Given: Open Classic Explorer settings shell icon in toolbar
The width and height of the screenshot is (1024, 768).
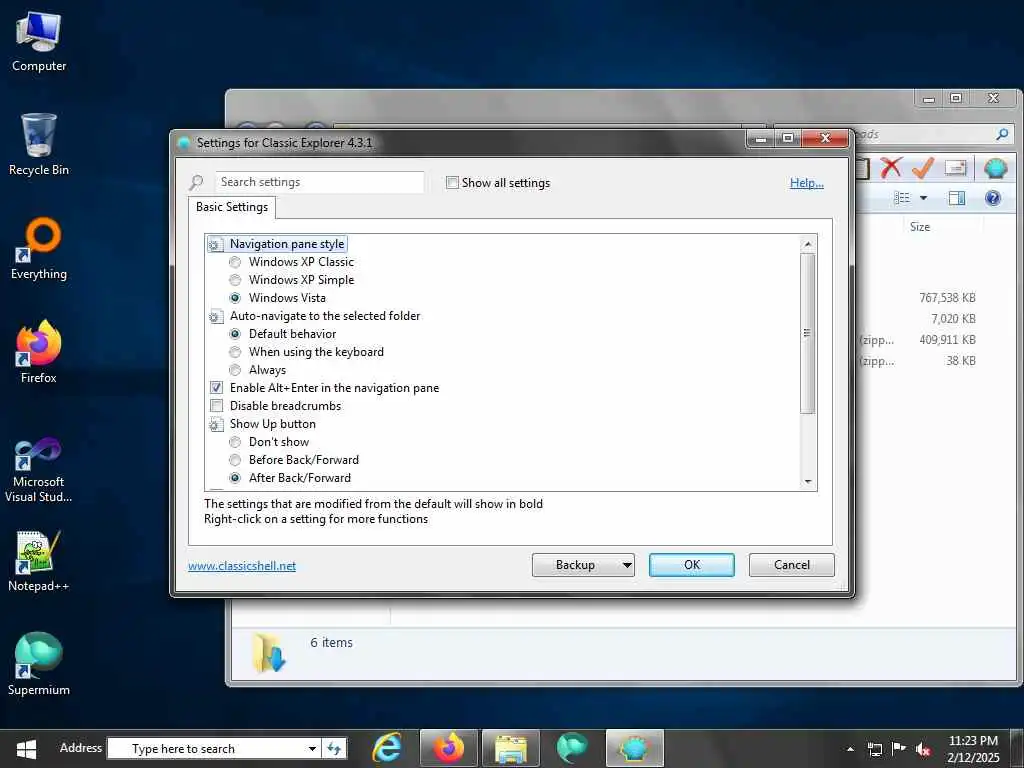Looking at the screenshot, I should coord(995,168).
